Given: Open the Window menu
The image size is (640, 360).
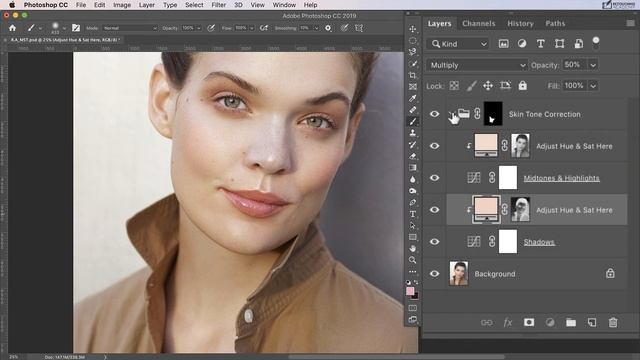Looking at the screenshot, I should tap(284, 5).
